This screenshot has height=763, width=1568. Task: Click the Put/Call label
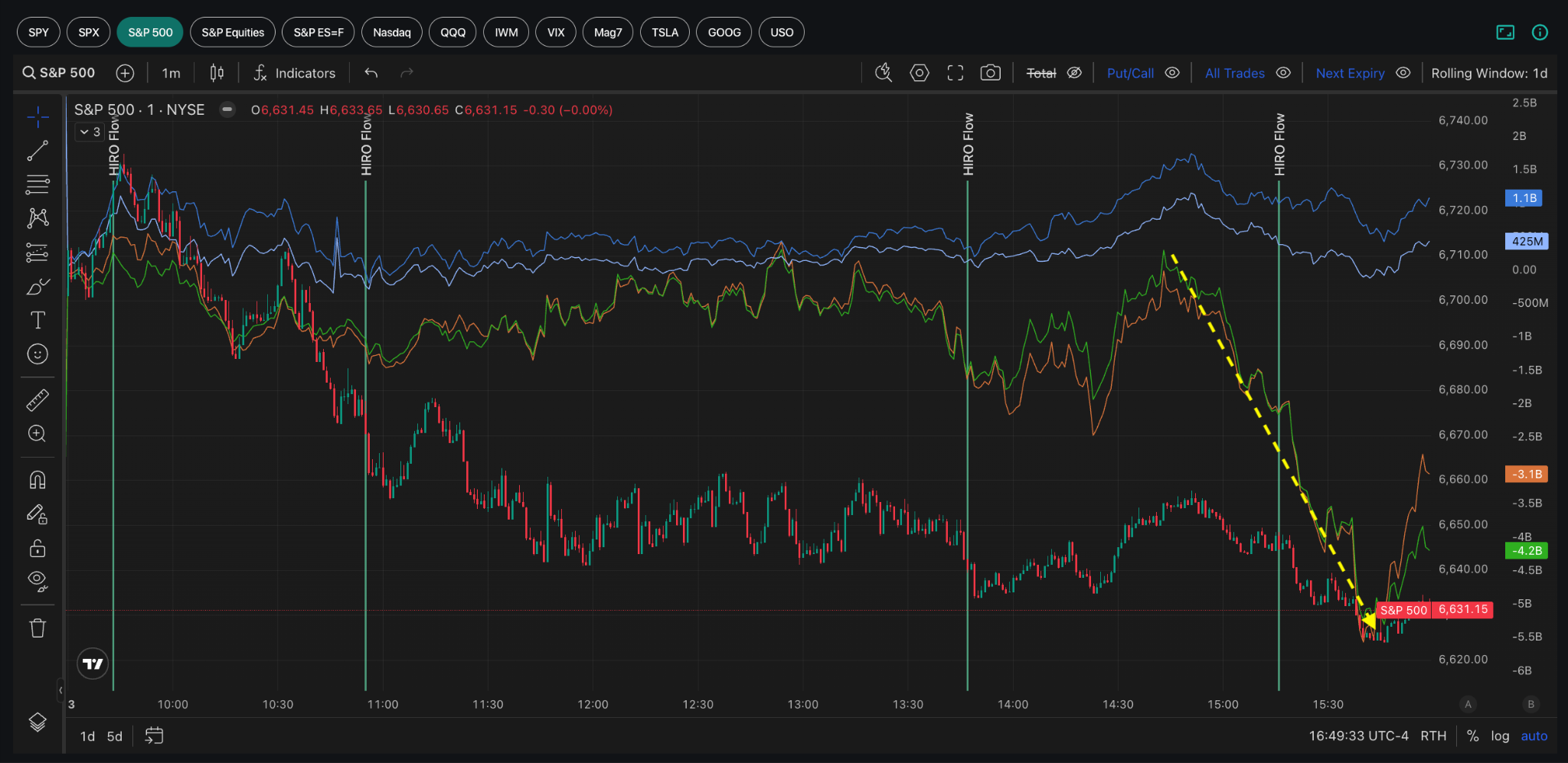tap(1130, 73)
